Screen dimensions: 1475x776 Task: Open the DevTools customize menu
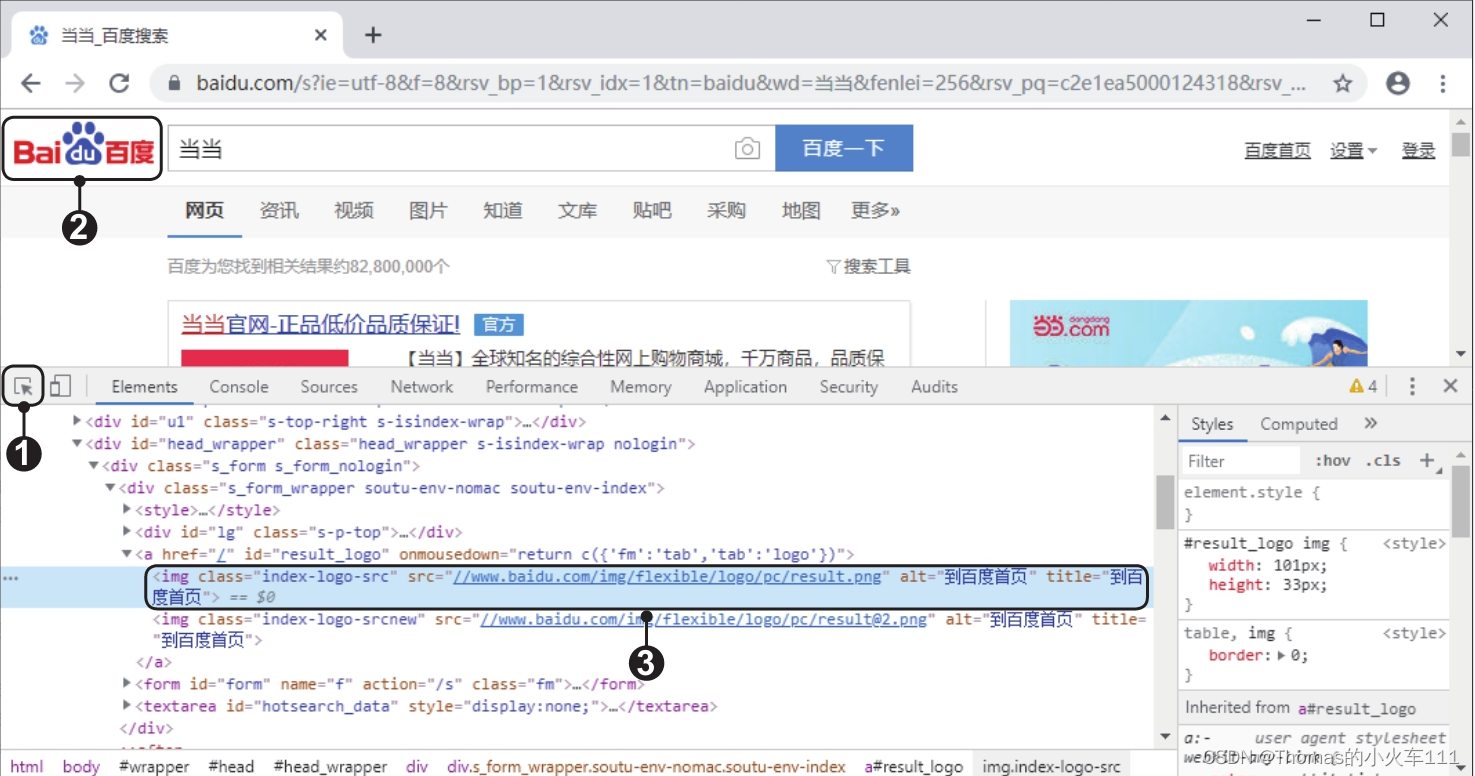1412,386
